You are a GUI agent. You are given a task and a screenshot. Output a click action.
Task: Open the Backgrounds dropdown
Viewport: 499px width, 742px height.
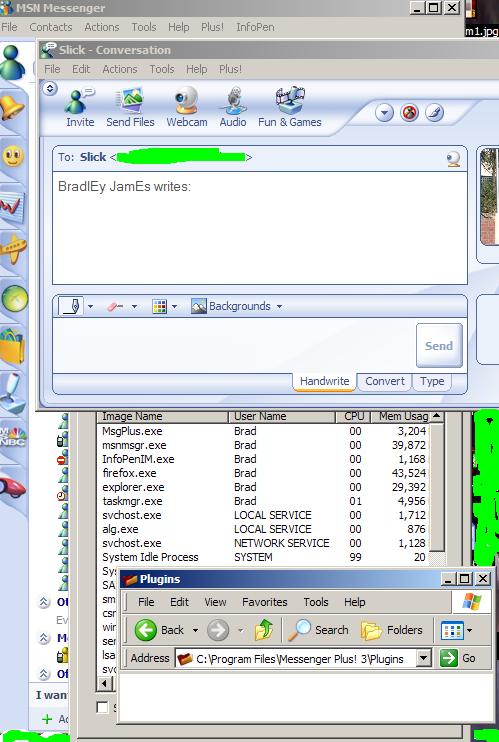pyautogui.click(x=237, y=306)
